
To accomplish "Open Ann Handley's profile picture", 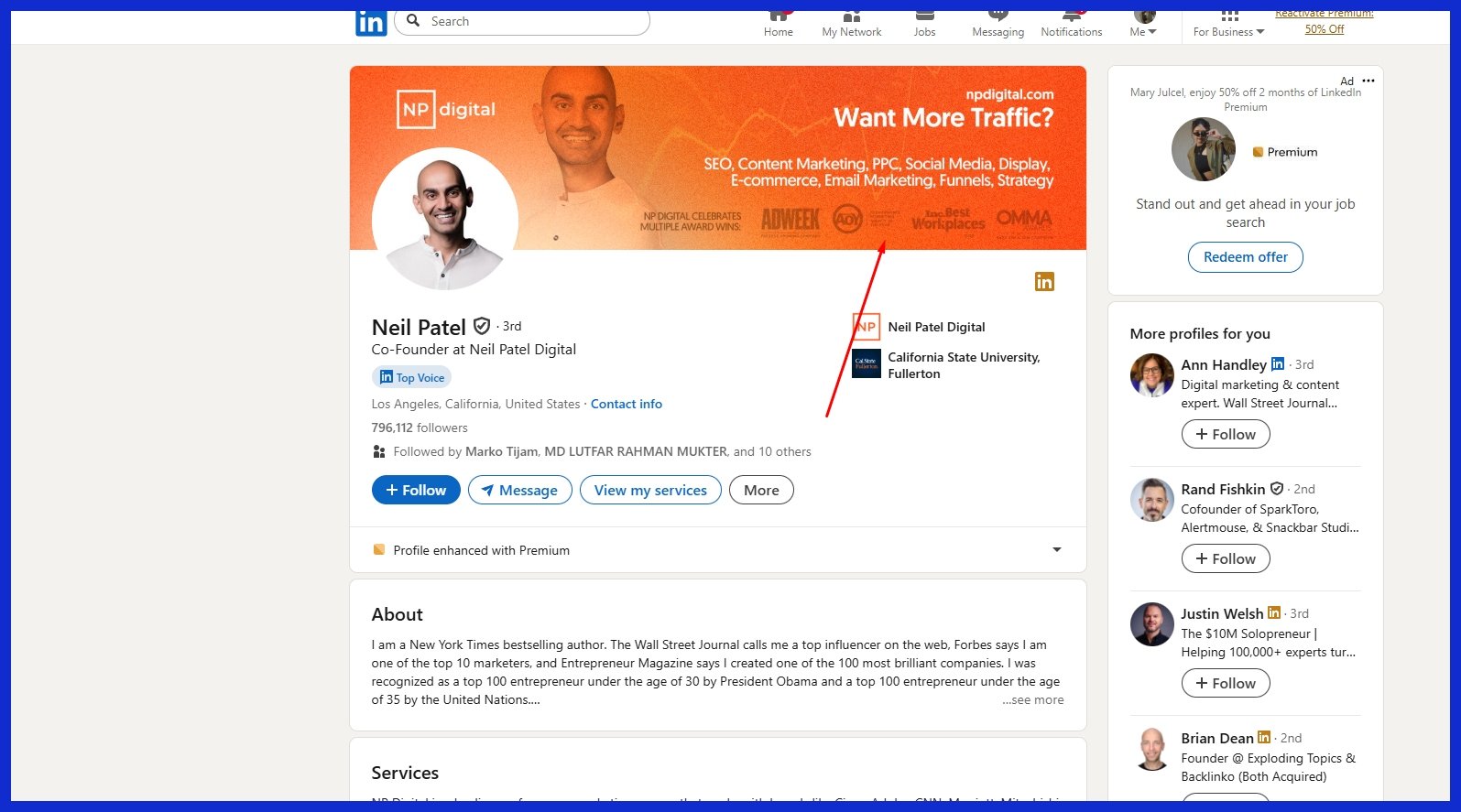I will 1152,375.
